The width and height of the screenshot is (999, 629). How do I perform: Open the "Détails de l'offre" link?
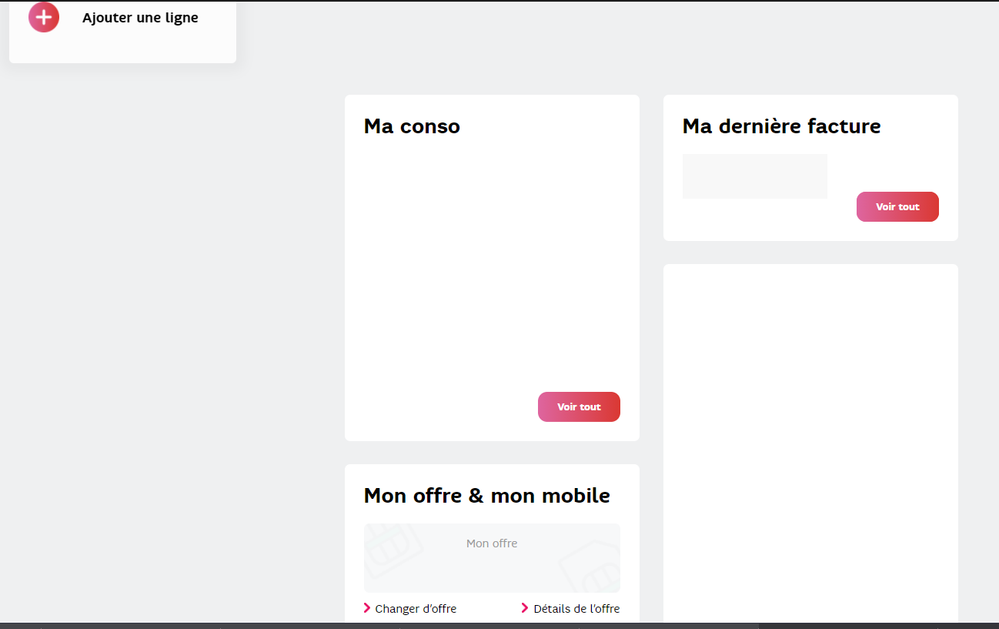[x=576, y=608]
